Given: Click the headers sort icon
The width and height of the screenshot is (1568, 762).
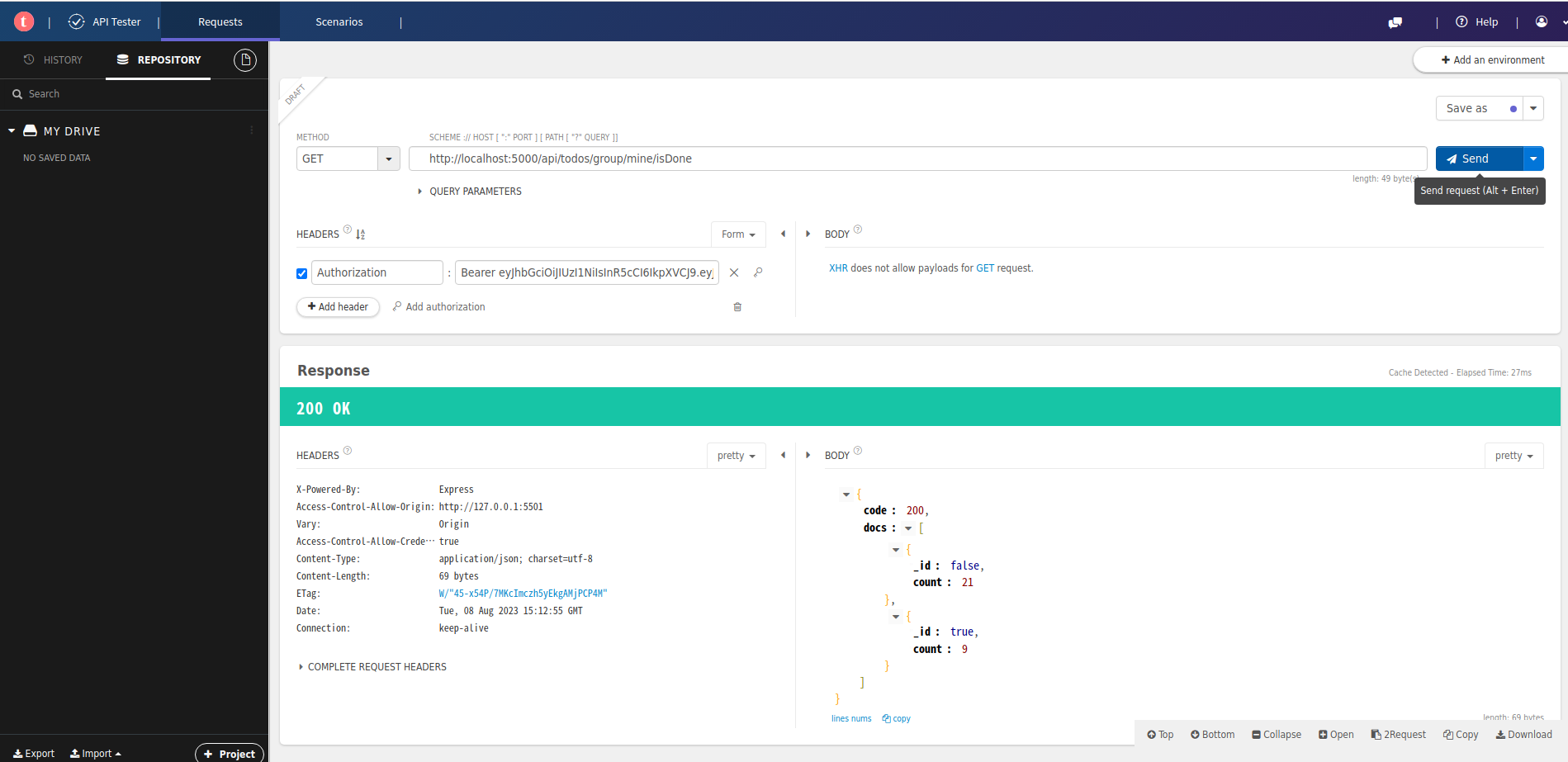Looking at the screenshot, I should (x=361, y=234).
